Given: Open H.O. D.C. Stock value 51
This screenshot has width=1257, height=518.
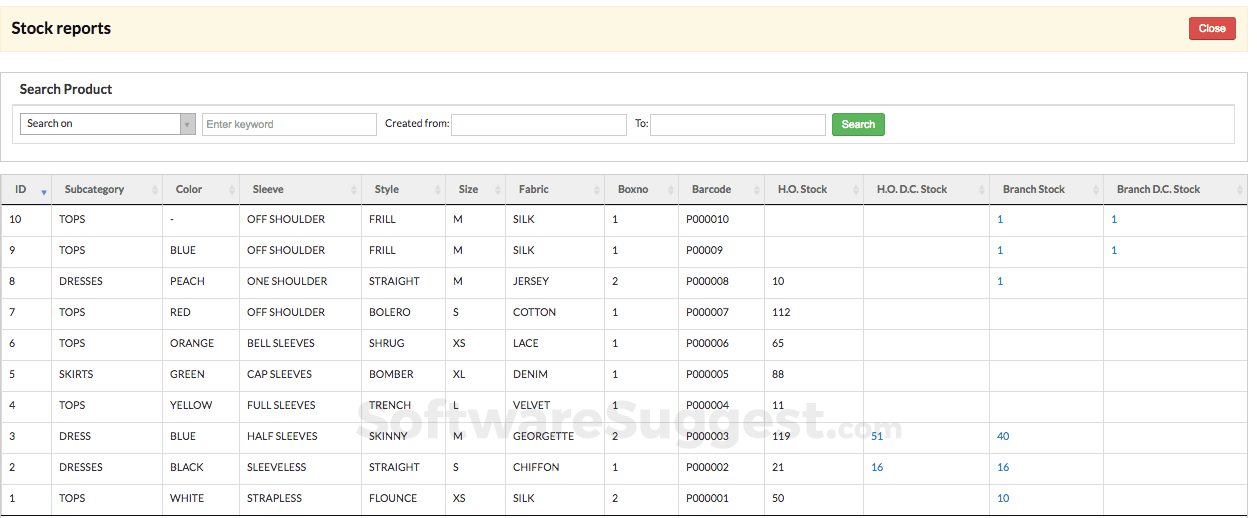Looking at the screenshot, I should 877,436.
